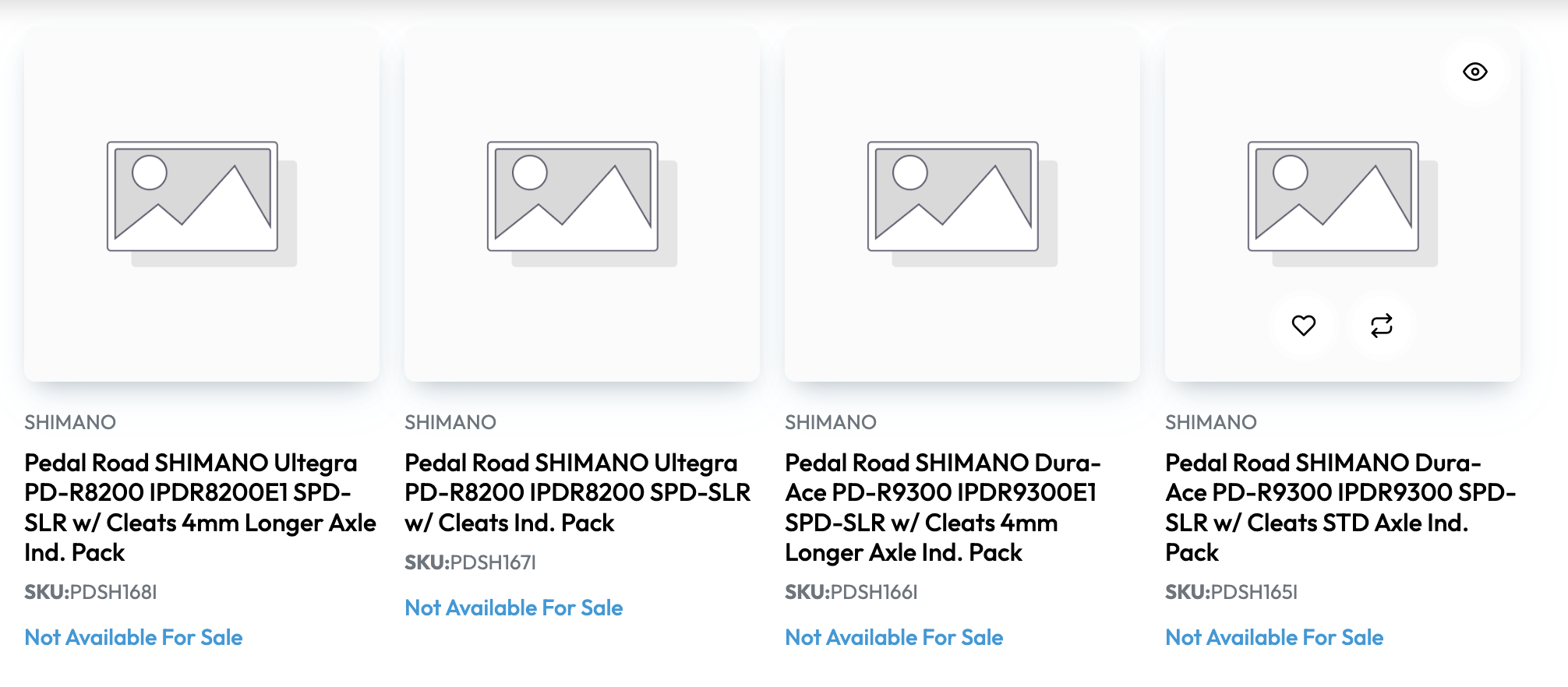Click SHIMANO brand above SKU PDSH167I product

point(450,422)
